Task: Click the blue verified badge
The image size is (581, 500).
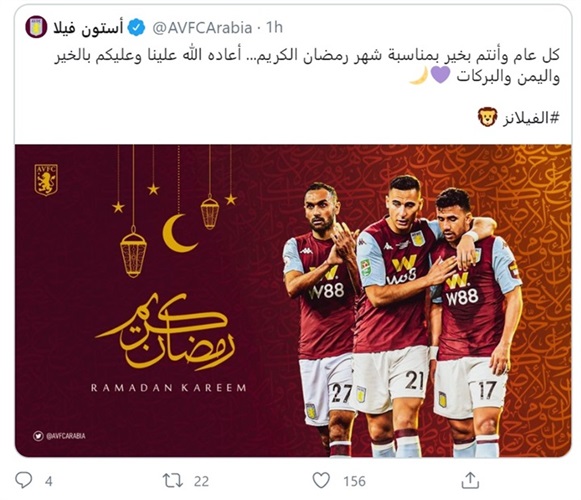Action: click(137, 28)
